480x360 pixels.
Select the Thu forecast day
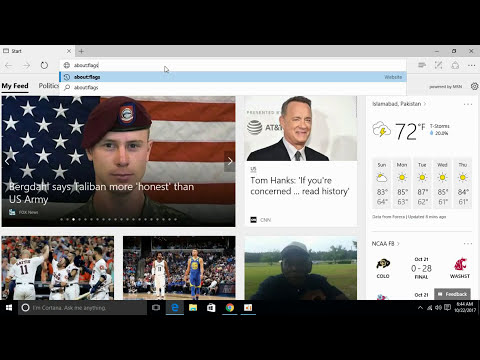463,183
